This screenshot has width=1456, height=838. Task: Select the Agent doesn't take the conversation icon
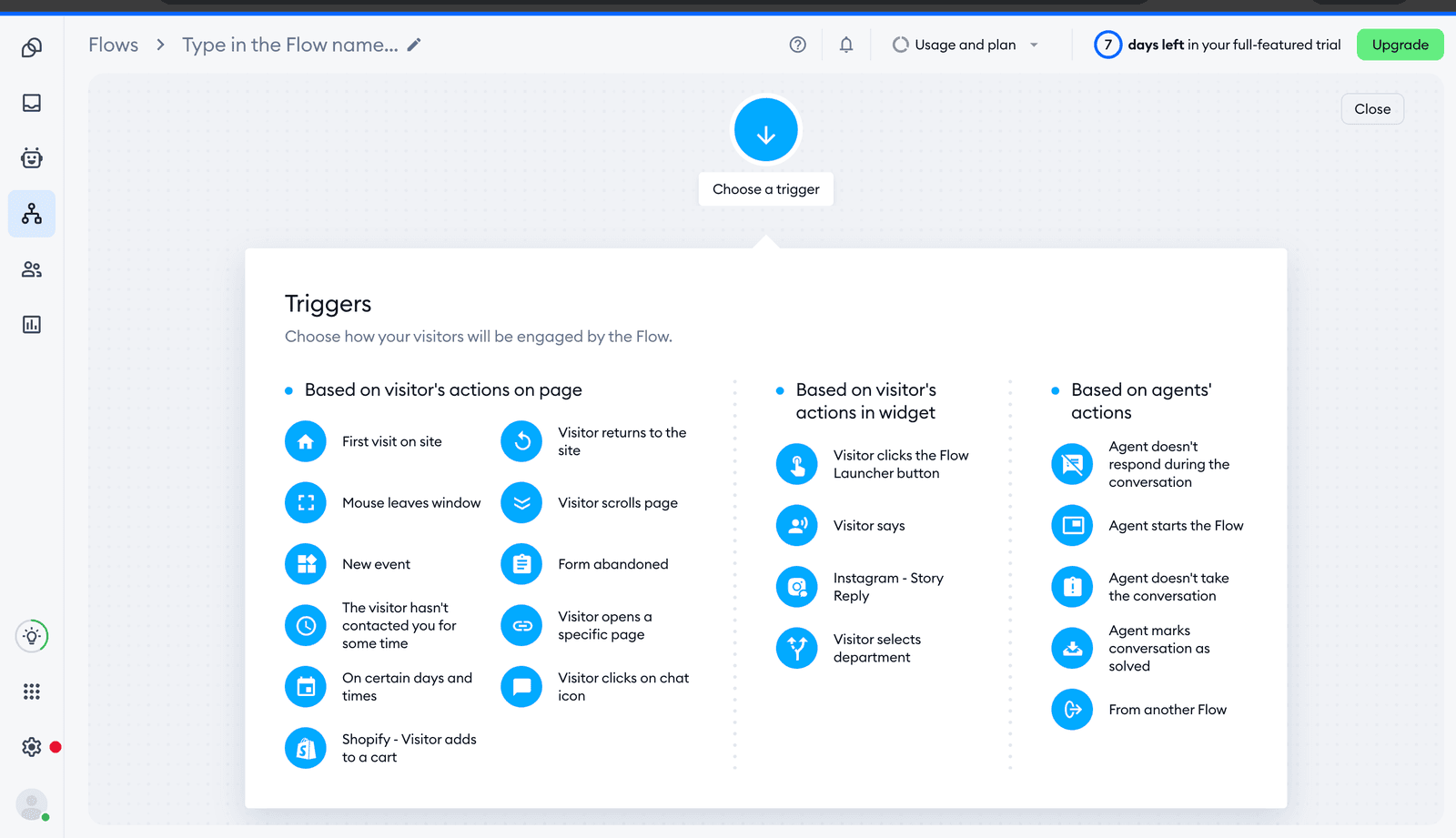click(x=1072, y=587)
